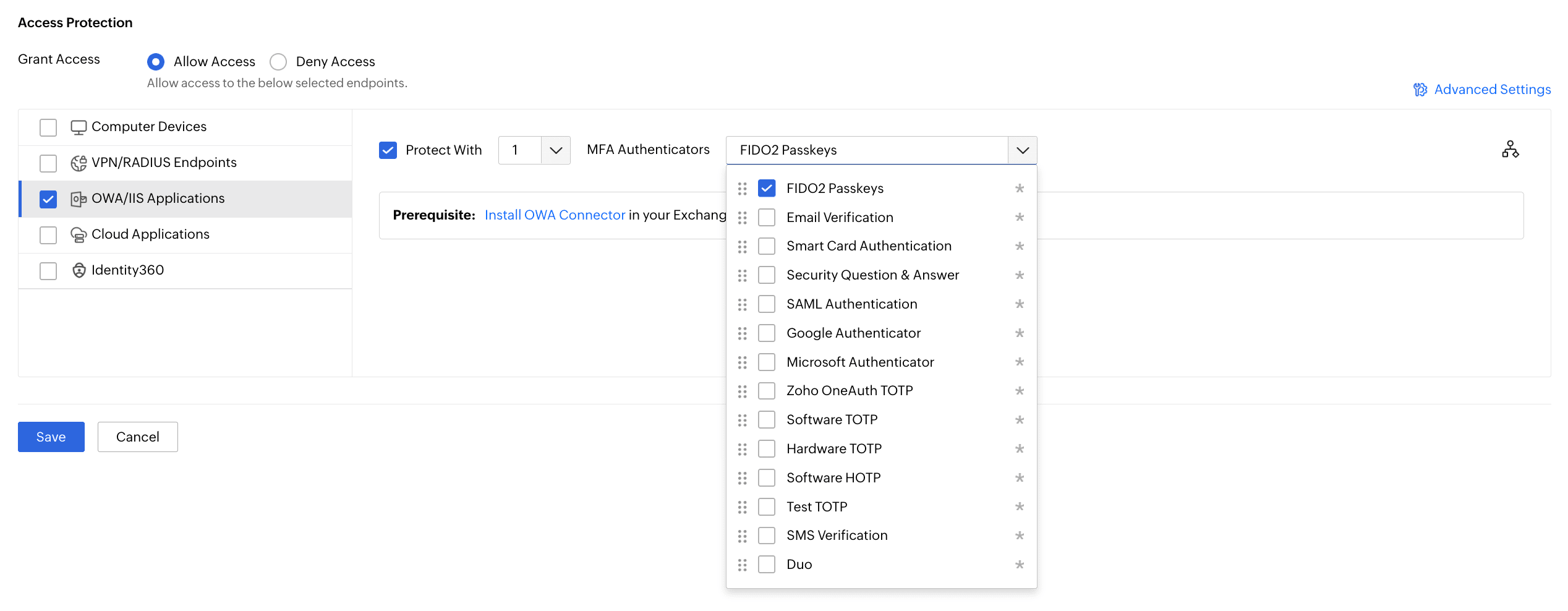This screenshot has height=611, width=1568.
Task: Select the Deny Access radio button
Action: (278, 62)
